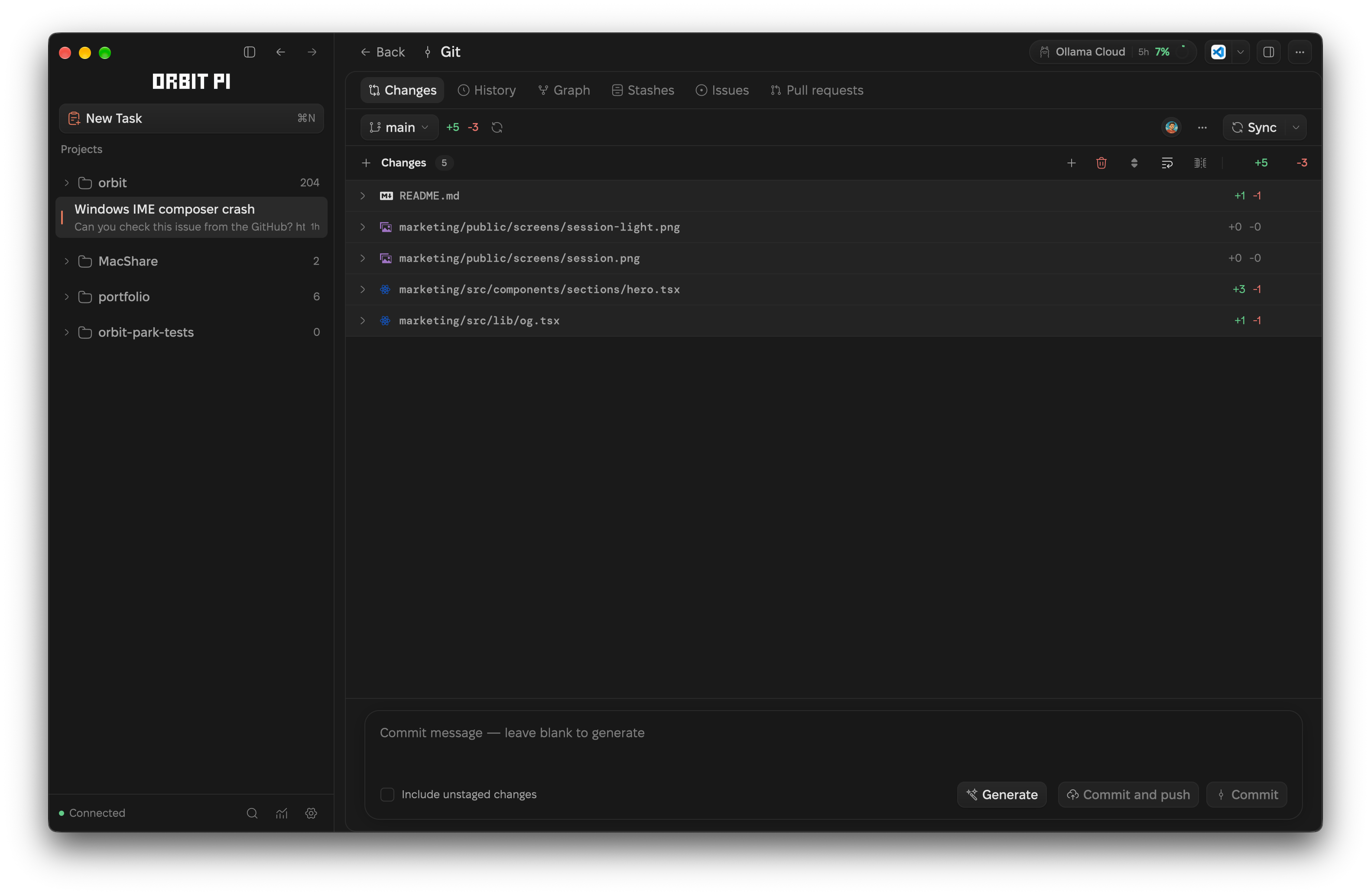Click the og.tsx React file icon

pyautogui.click(x=385, y=320)
